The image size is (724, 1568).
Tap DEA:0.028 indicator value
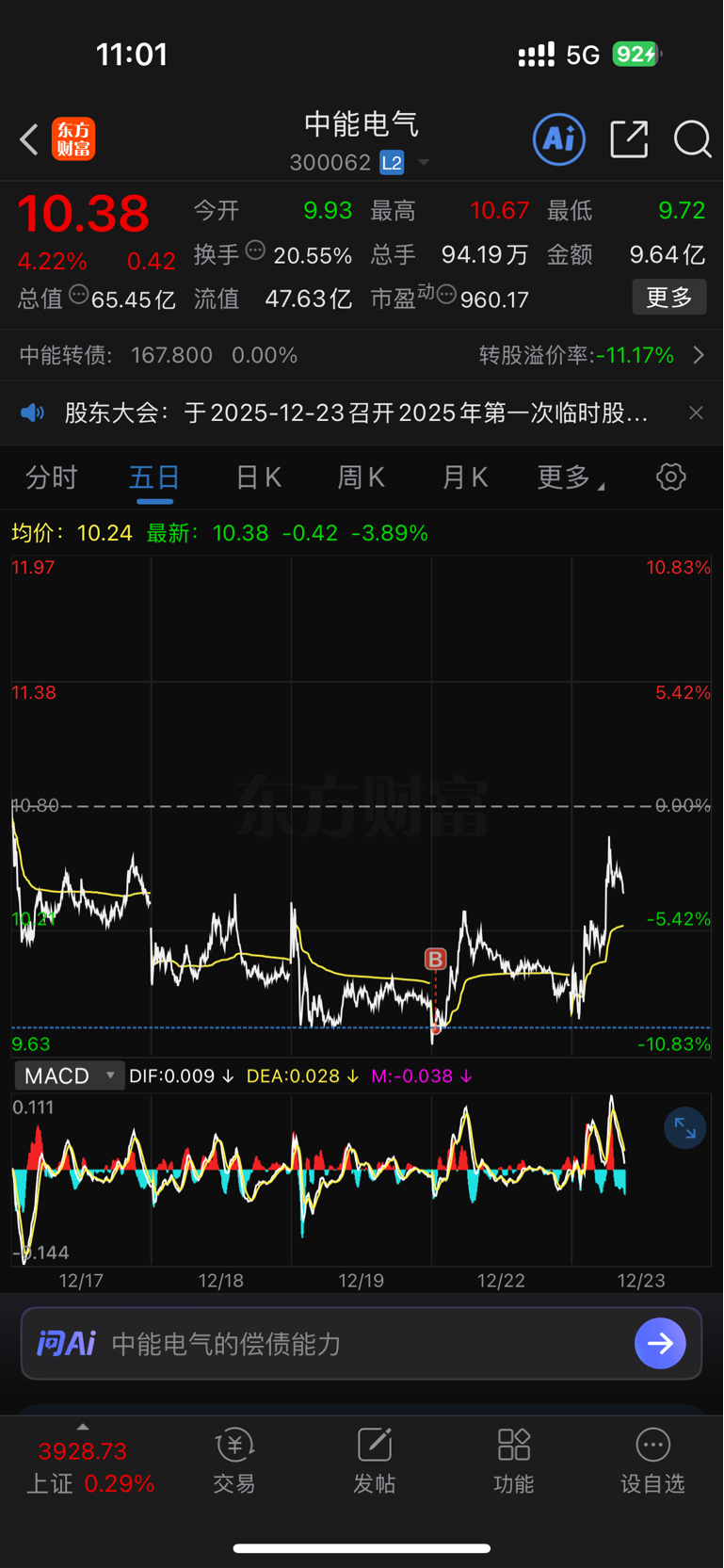302,1075
